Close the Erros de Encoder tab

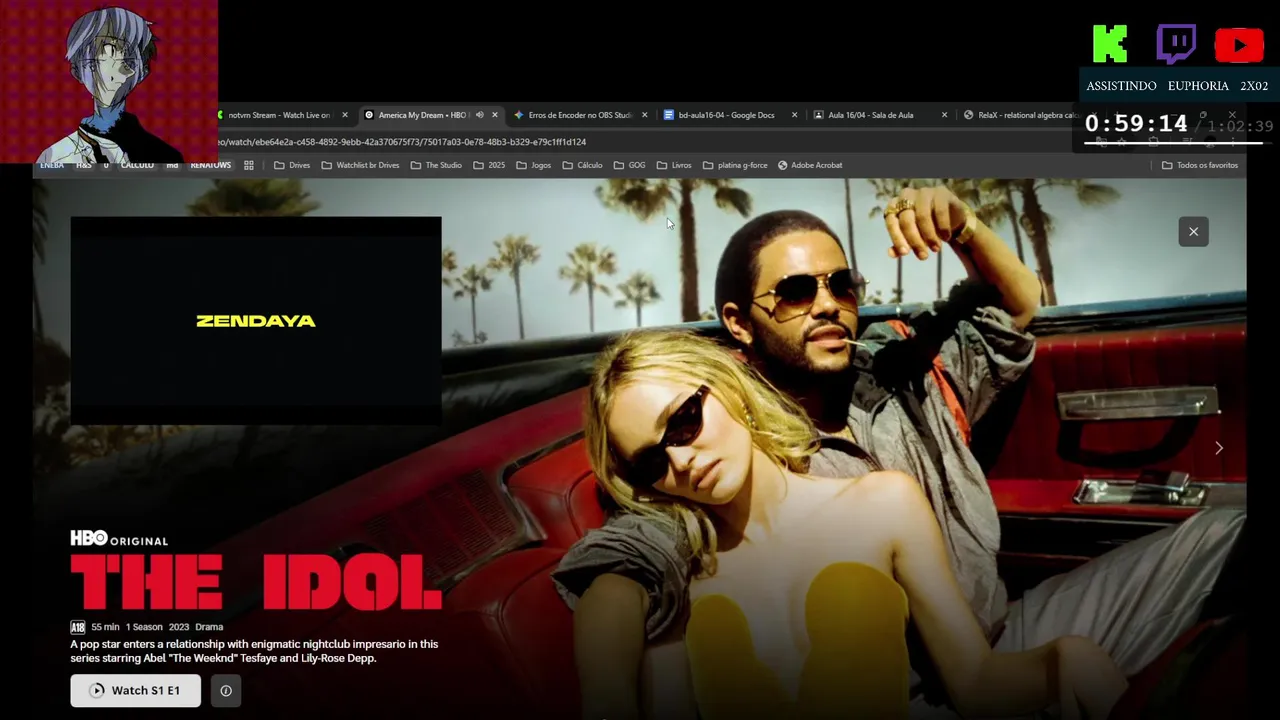click(644, 115)
